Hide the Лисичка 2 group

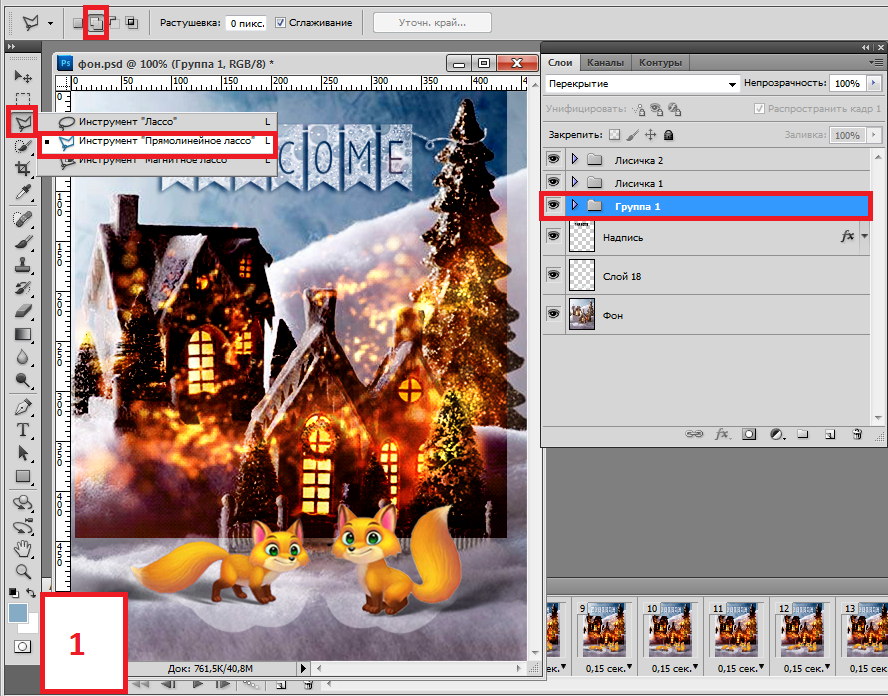click(553, 160)
